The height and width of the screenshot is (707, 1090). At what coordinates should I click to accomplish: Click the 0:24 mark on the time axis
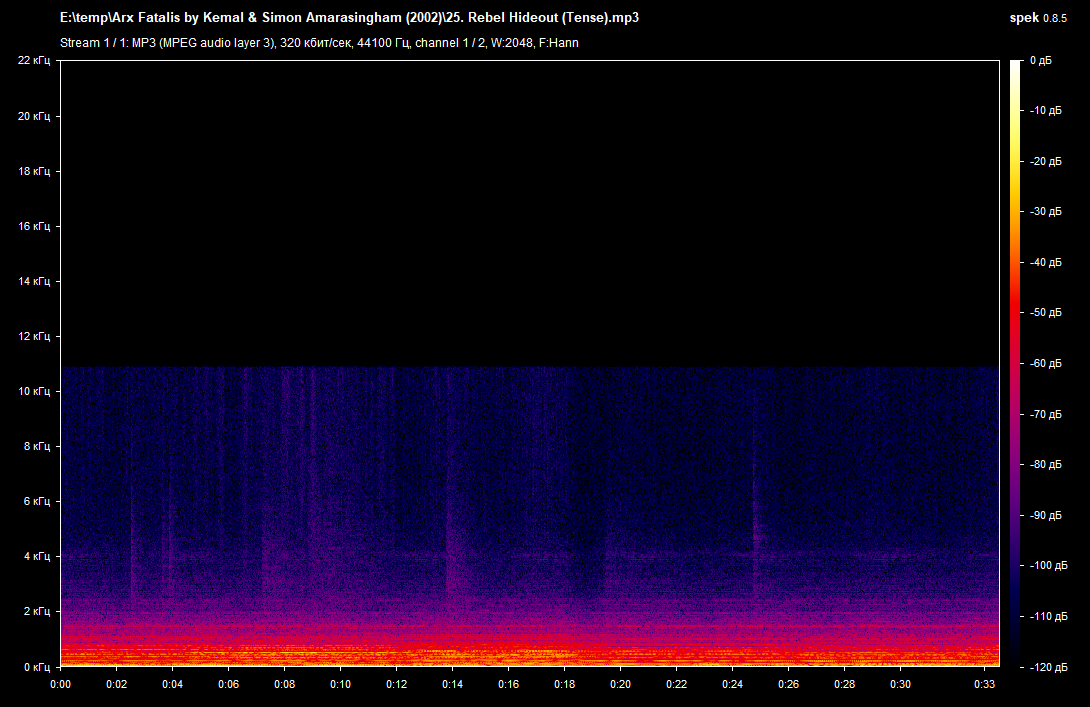733,684
